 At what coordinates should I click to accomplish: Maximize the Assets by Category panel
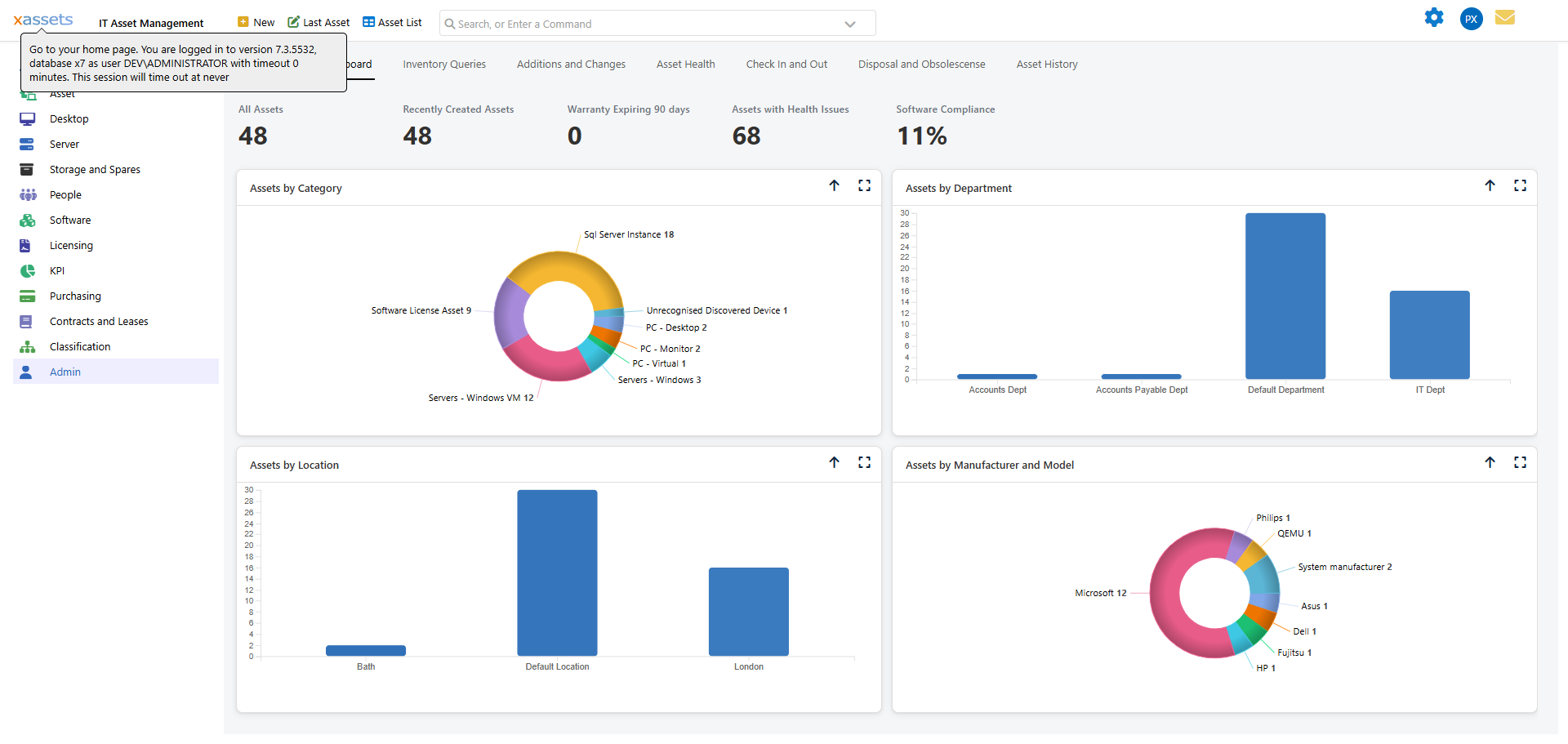[864, 186]
